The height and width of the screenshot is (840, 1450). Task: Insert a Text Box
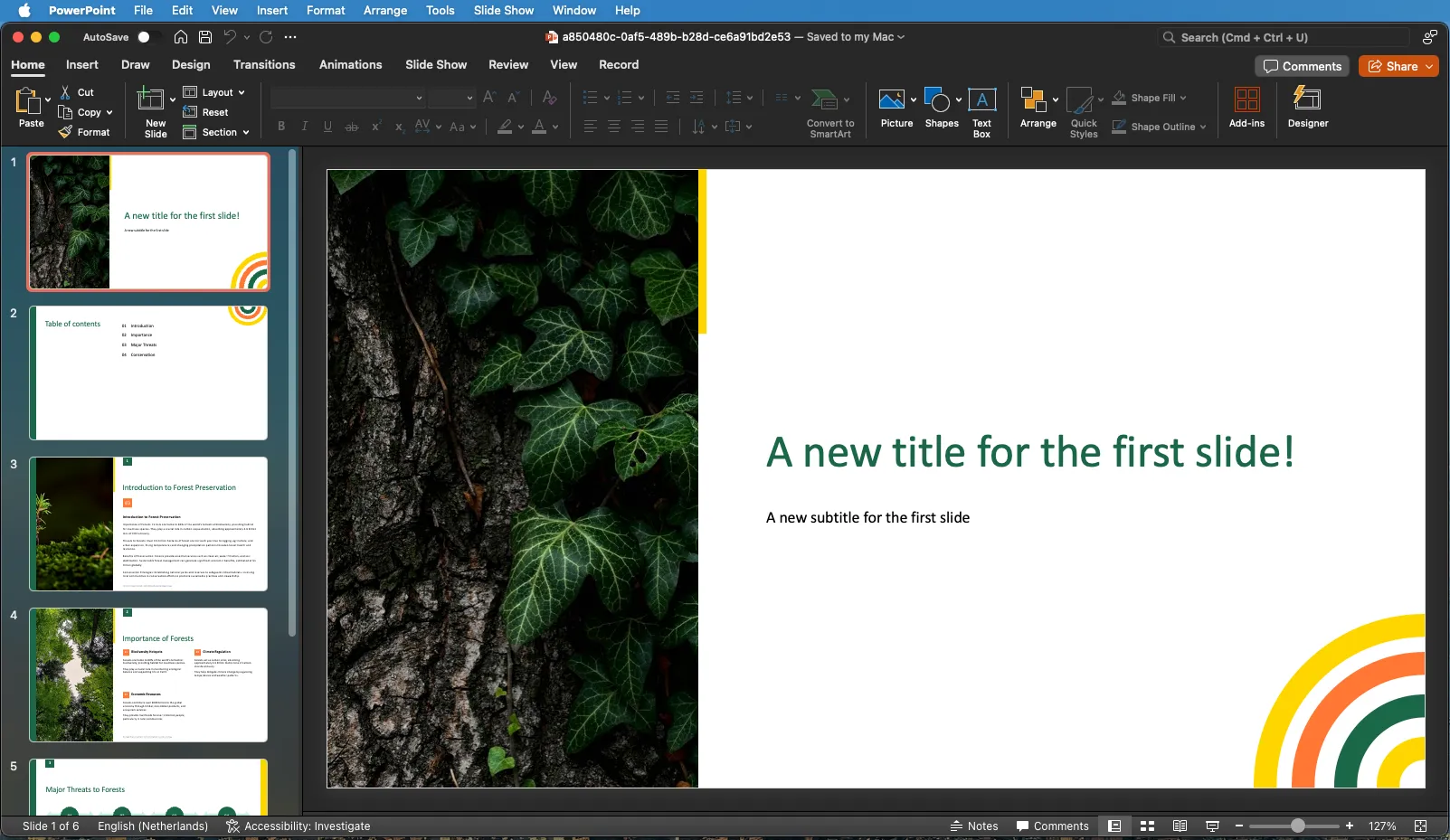click(x=981, y=108)
